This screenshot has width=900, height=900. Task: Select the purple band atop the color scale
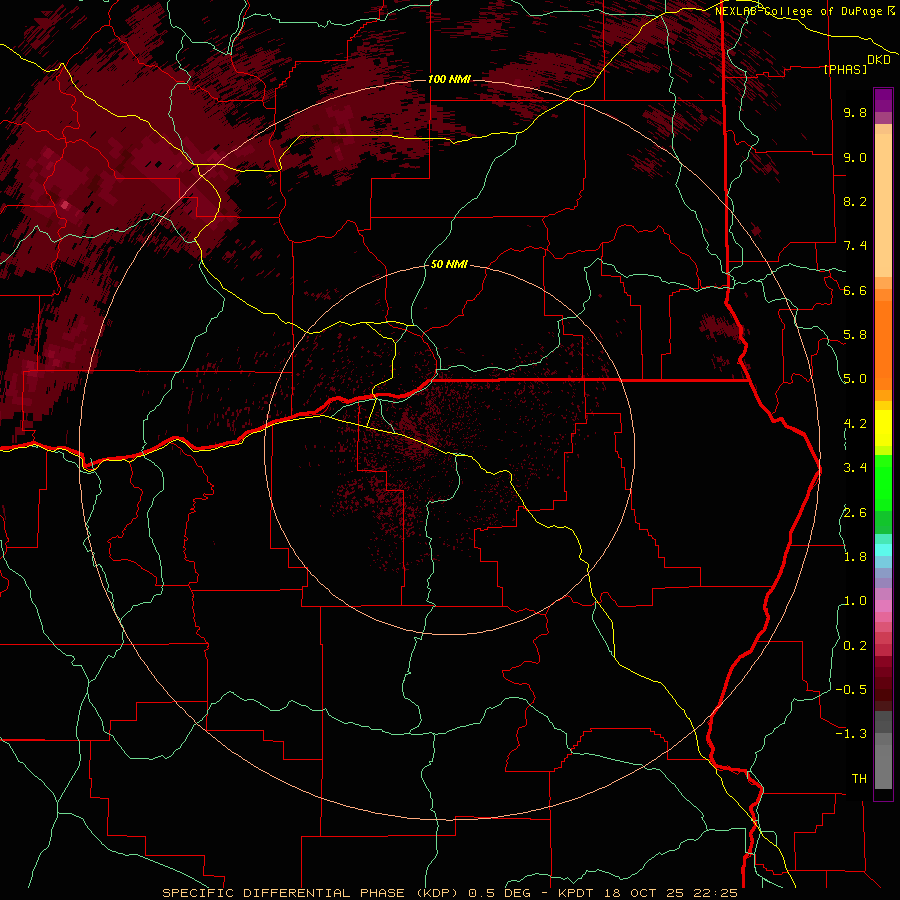pyautogui.click(x=883, y=100)
